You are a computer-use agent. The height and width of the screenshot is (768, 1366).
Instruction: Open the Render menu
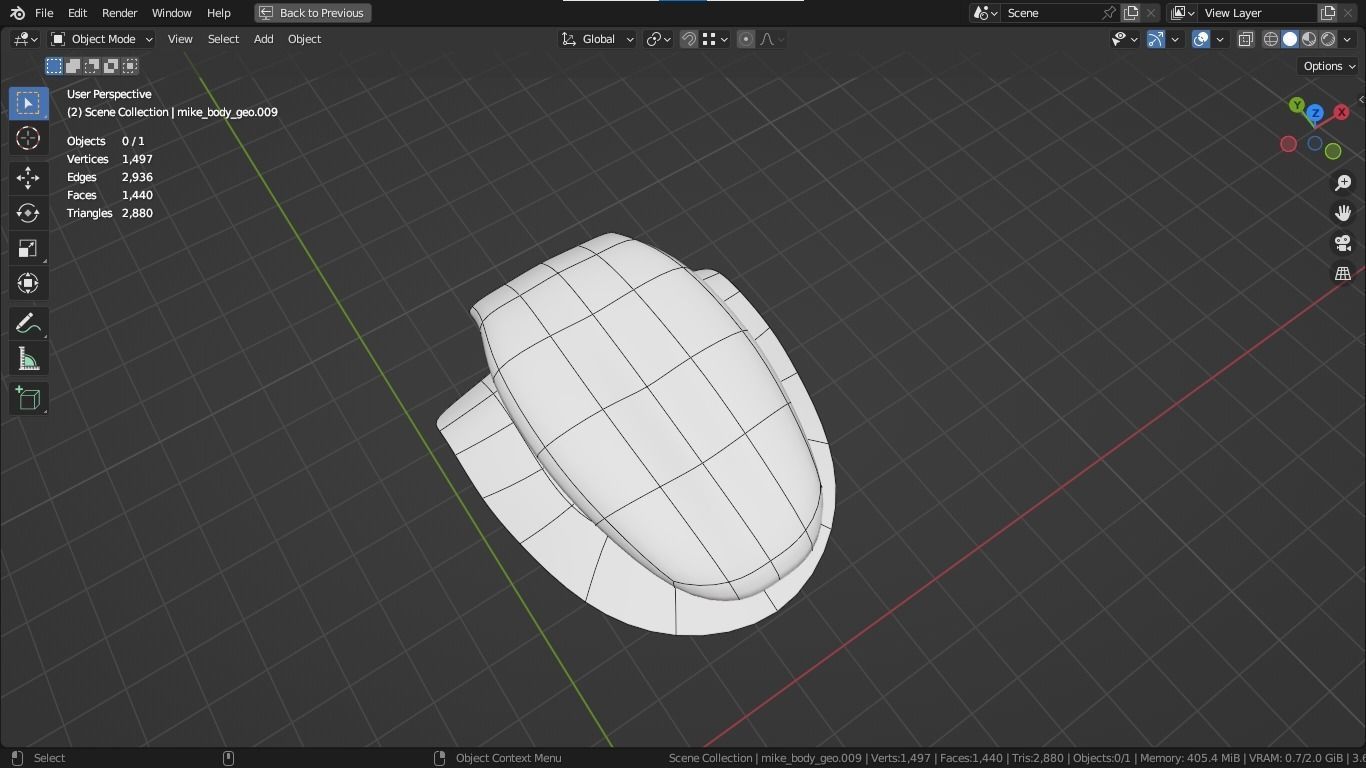click(x=119, y=13)
